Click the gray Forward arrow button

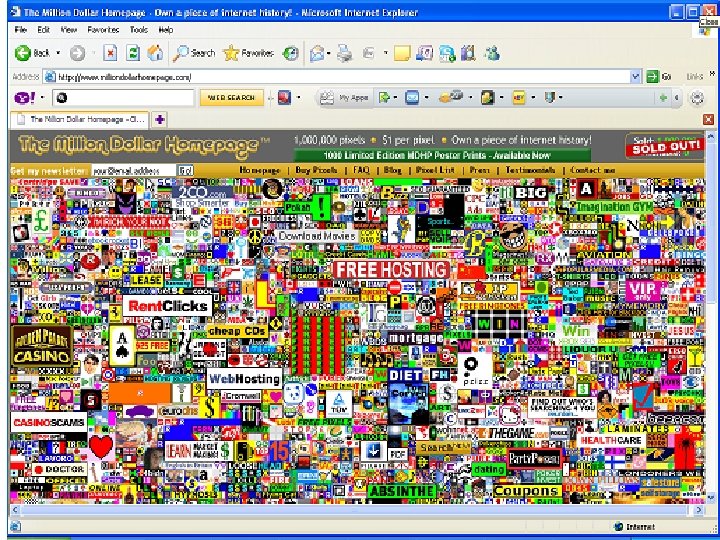77,53
